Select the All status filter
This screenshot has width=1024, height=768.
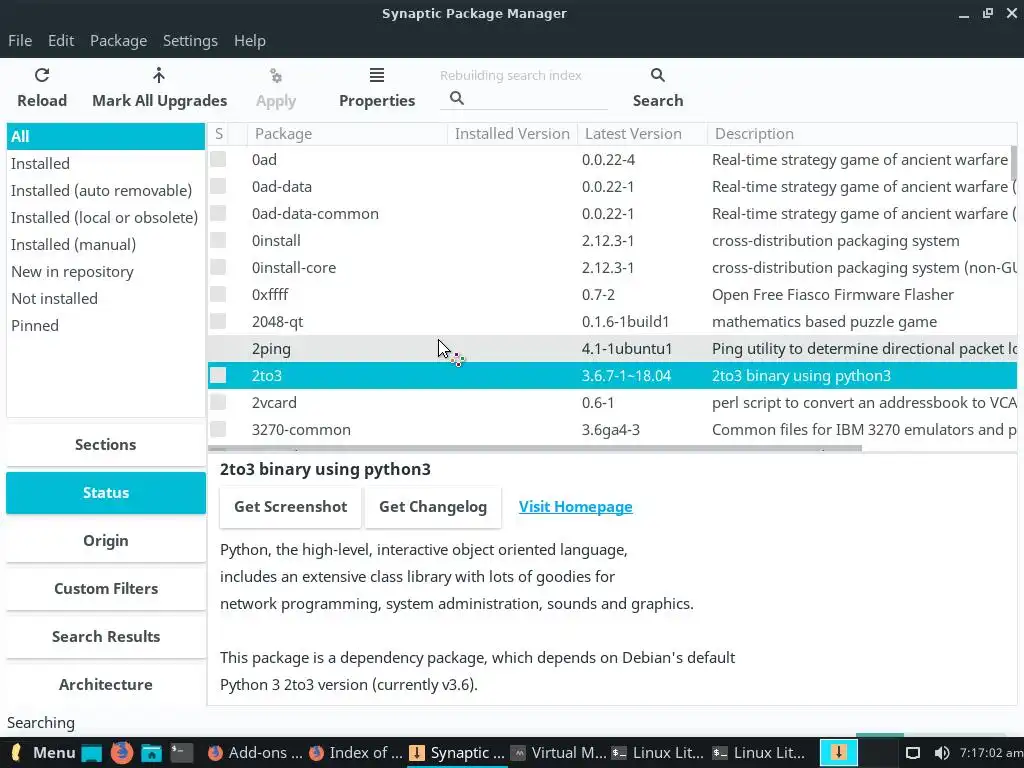[106, 136]
